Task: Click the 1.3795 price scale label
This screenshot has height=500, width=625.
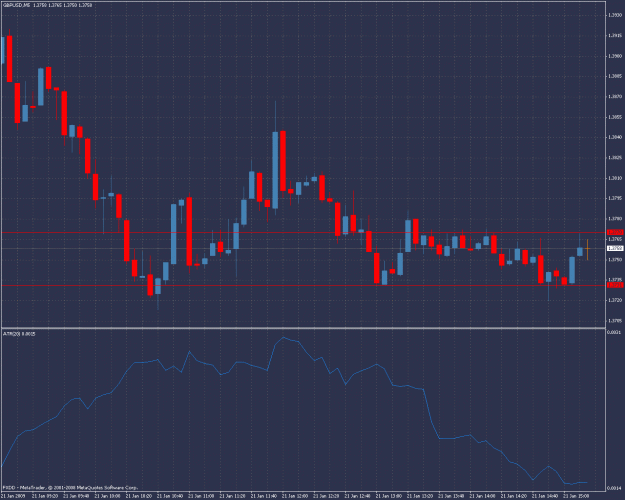Action: pos(615,198)
